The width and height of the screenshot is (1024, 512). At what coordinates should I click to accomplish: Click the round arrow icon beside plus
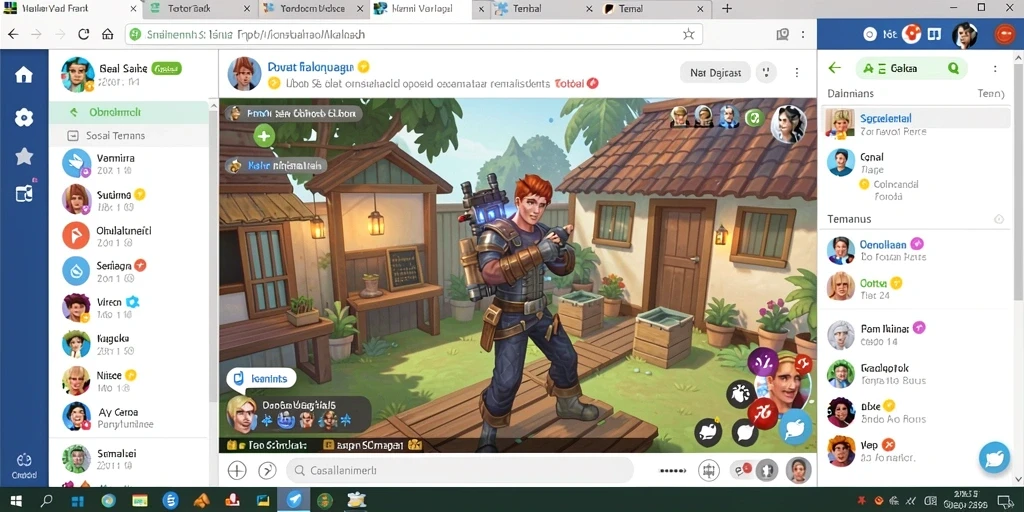[x=268, y=470]
